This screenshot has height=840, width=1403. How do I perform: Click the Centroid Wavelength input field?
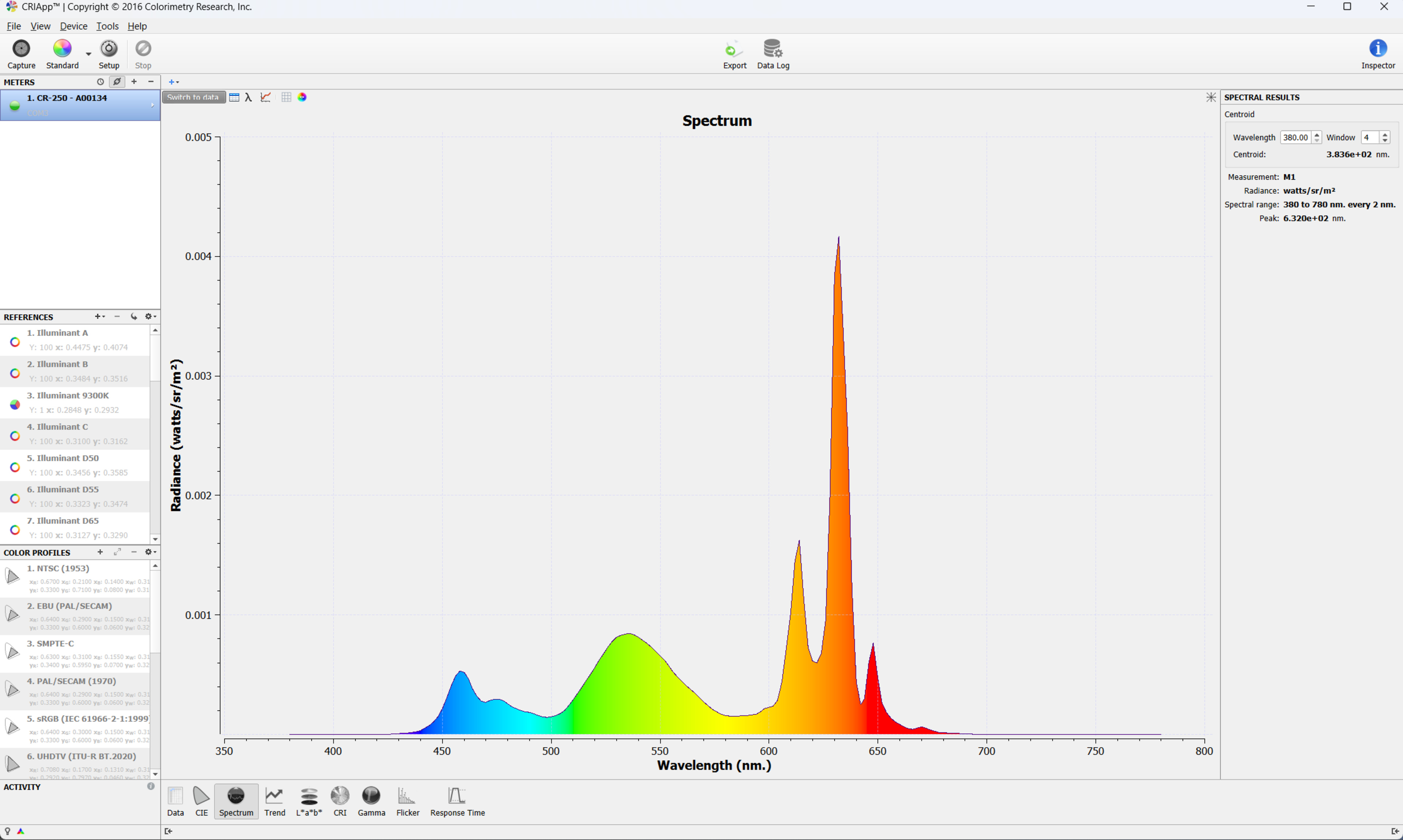click(1294, 137)
